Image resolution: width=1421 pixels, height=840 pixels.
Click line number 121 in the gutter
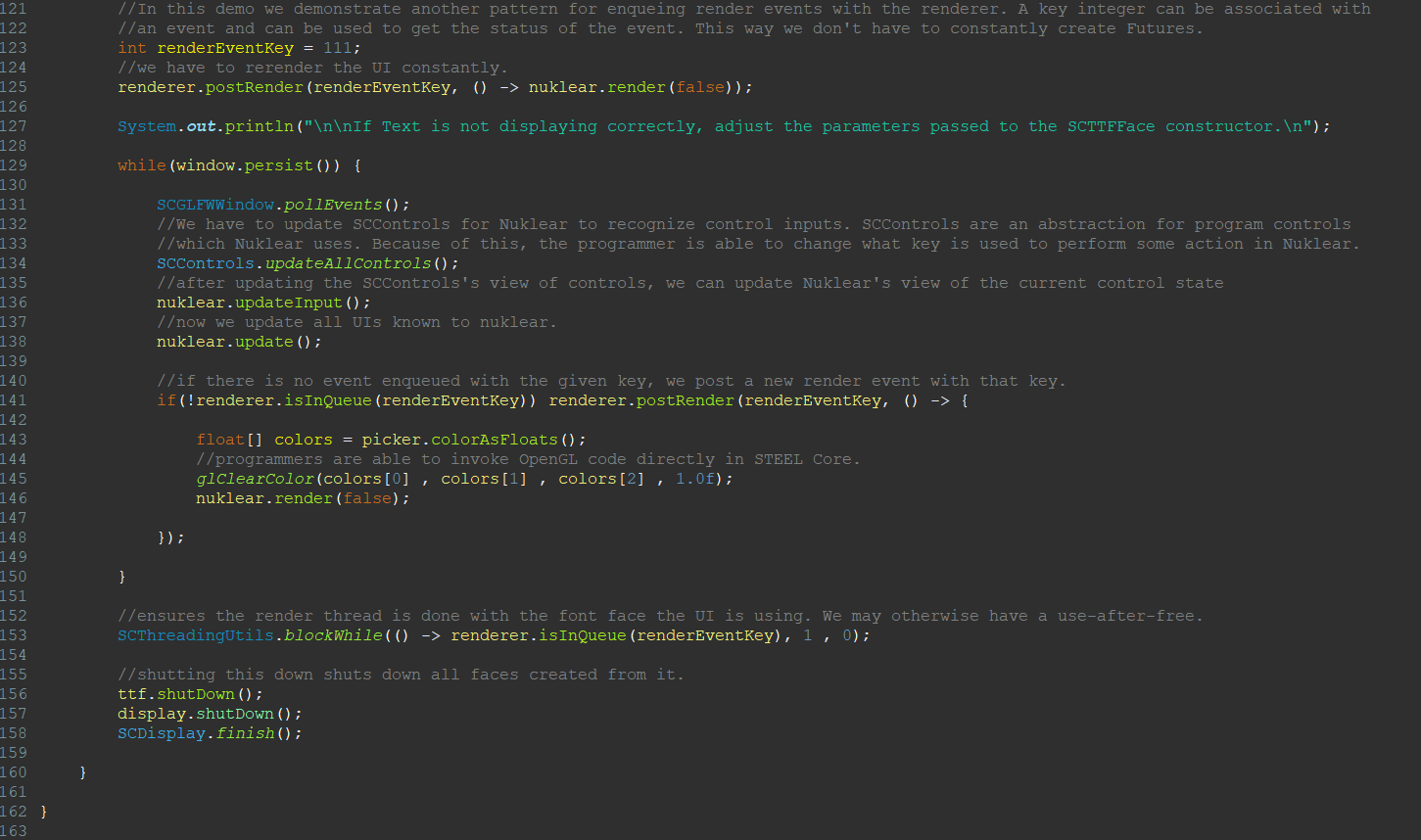pos(14,9)
